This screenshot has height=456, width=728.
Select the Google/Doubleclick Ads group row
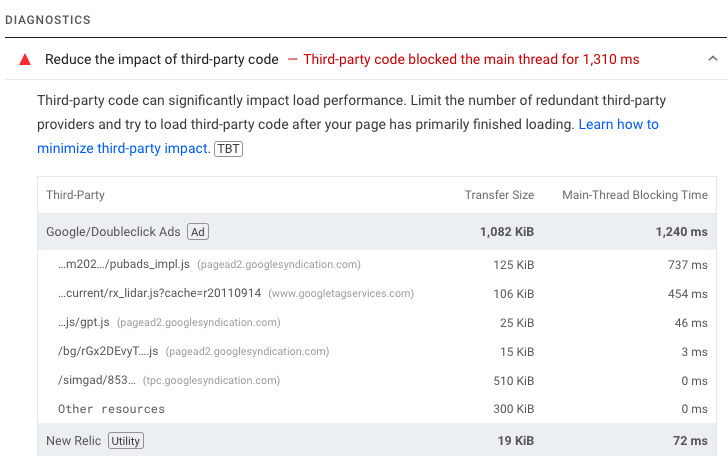tap(113, 232)
